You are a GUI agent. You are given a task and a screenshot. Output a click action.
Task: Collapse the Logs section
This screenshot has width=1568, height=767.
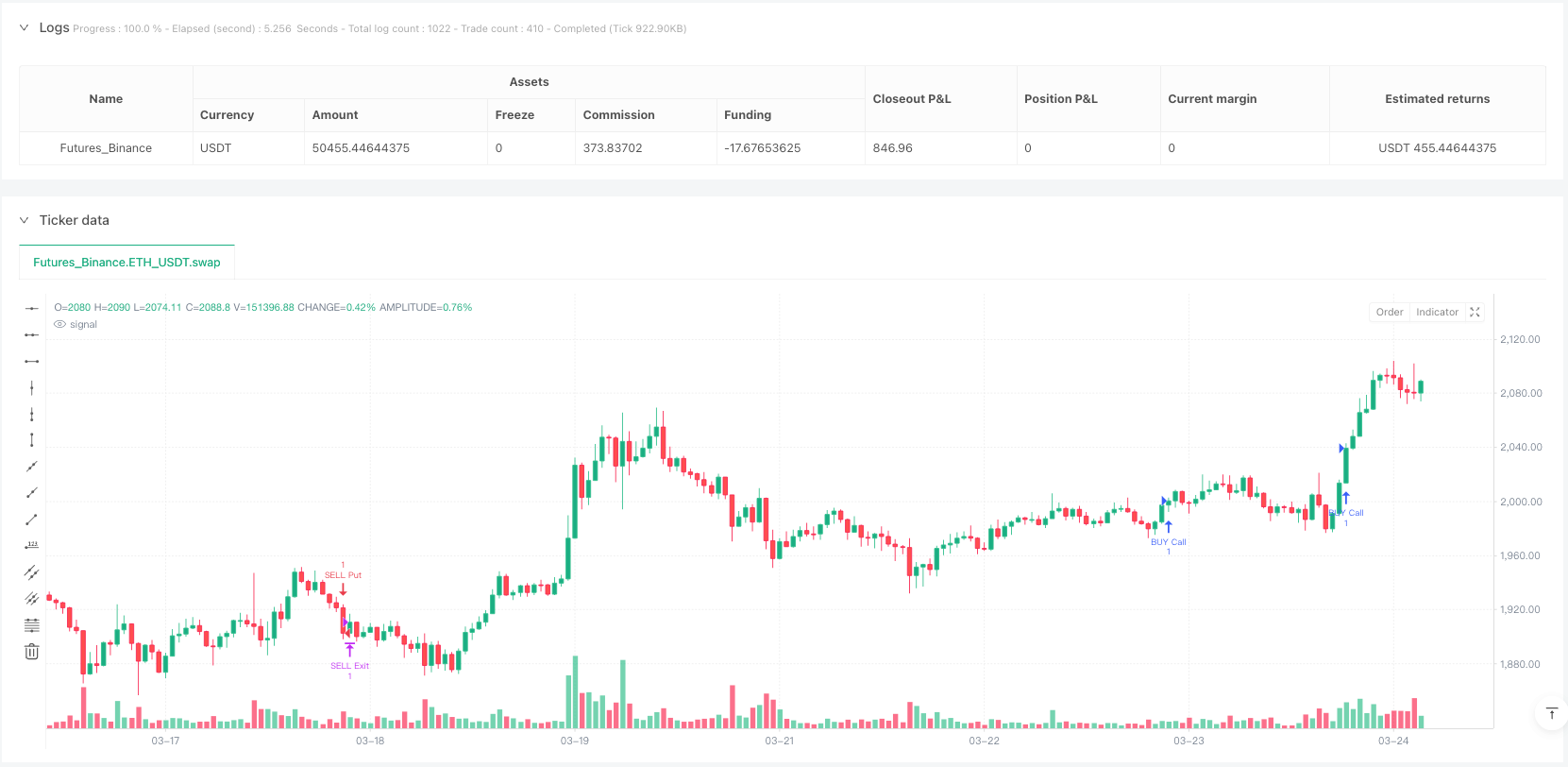[25, 28]
